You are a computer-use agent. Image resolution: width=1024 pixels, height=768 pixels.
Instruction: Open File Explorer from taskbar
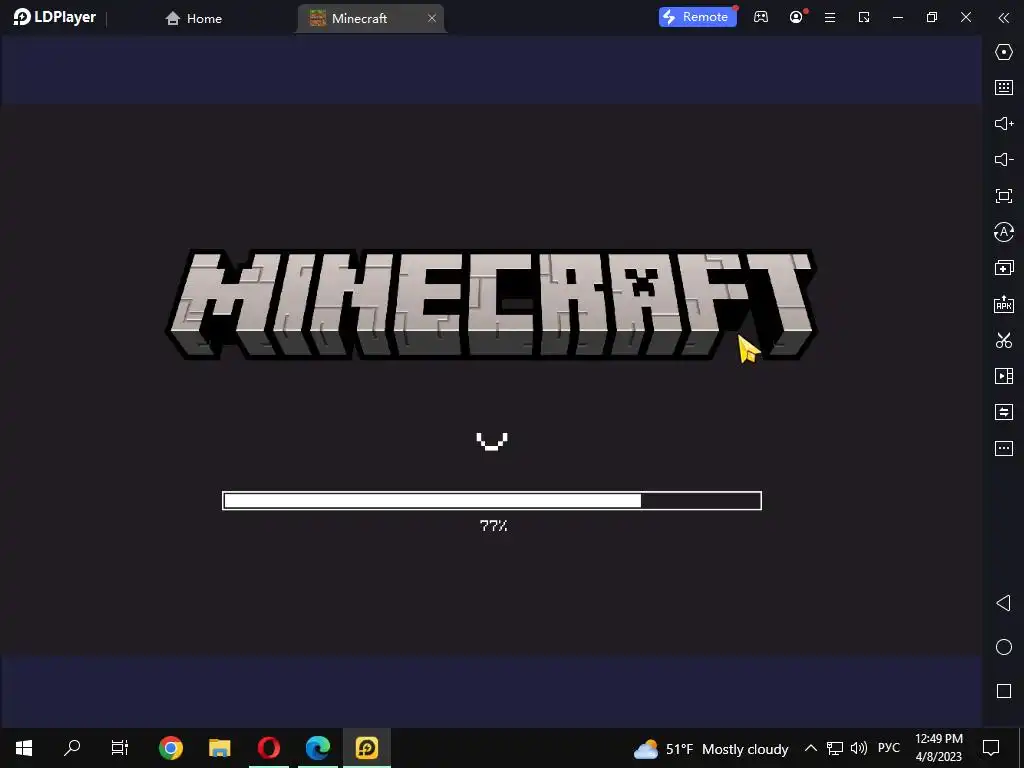click(x=219, y=748)
